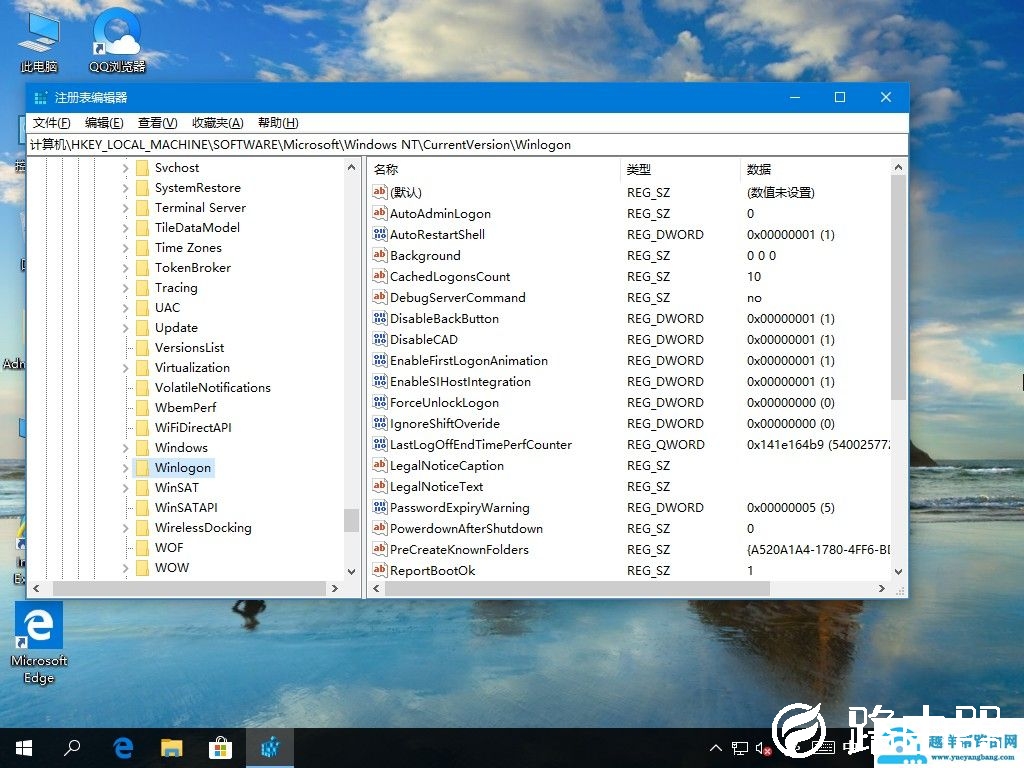Show hidden tray icons via up chevron
Viewport: 1024px width, 768px height.
pos(715,747)
